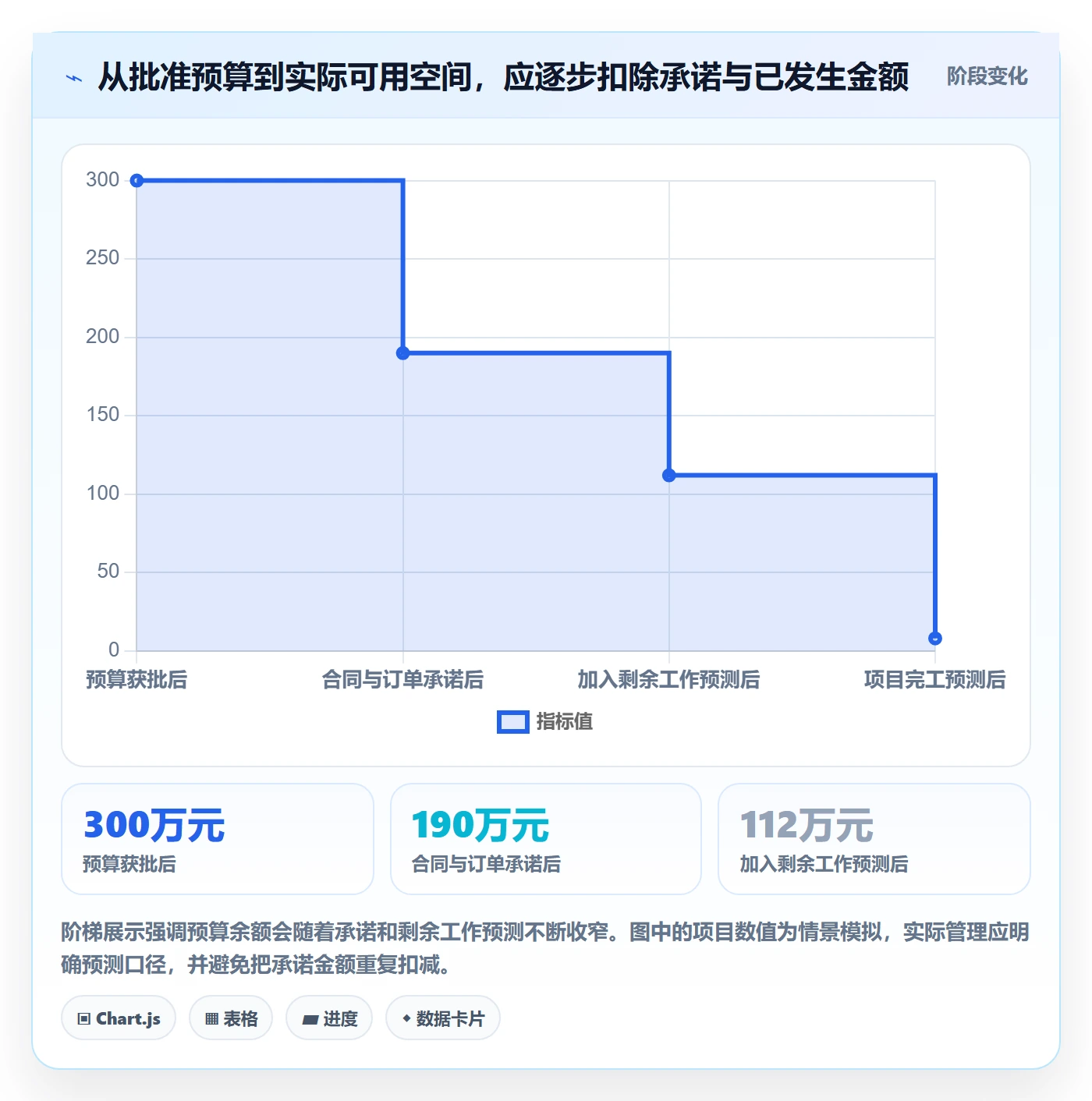This screenshot has width=1092, height=1101.
Task: Open the 112万元 data card
Action: click(x=874, y=839)
